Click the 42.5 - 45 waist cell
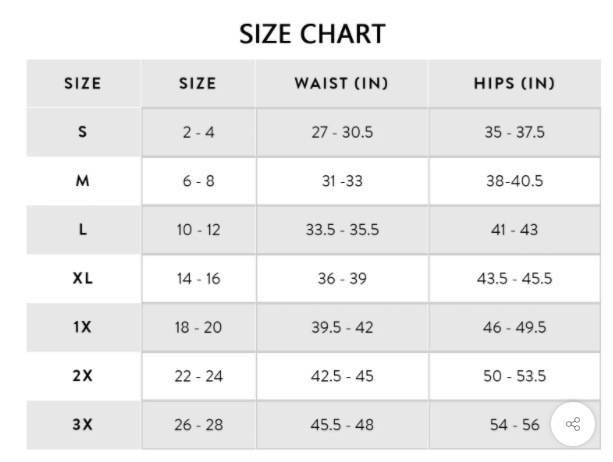Viewport: 613px width, 462px height. coord(342,376)
